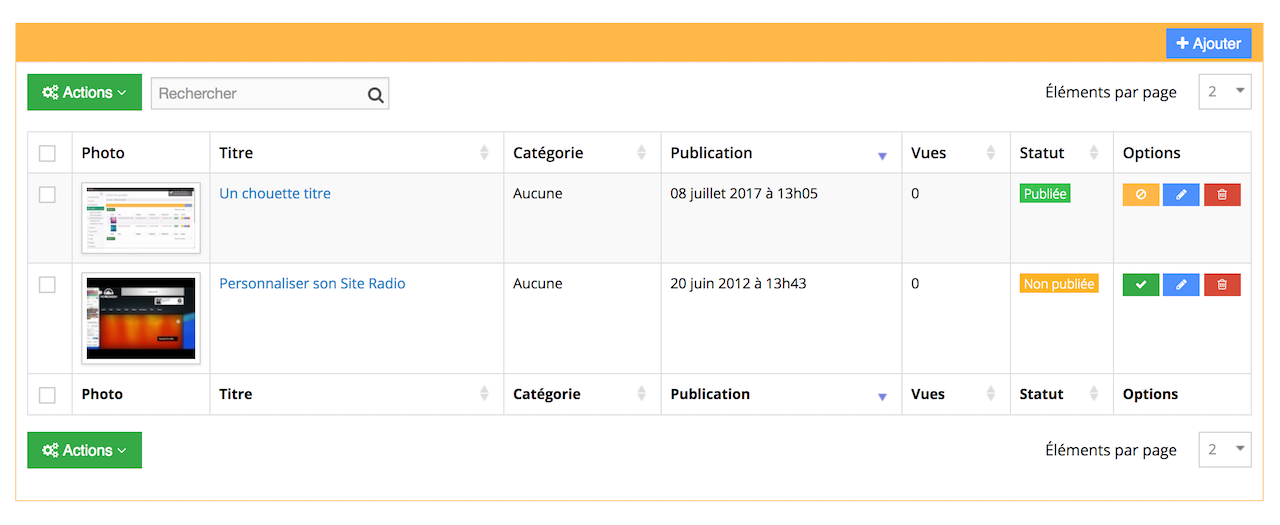Unpublish the "Un chouette titre" article
This screenshot has height=525, width=1280.
point(1141,195)
